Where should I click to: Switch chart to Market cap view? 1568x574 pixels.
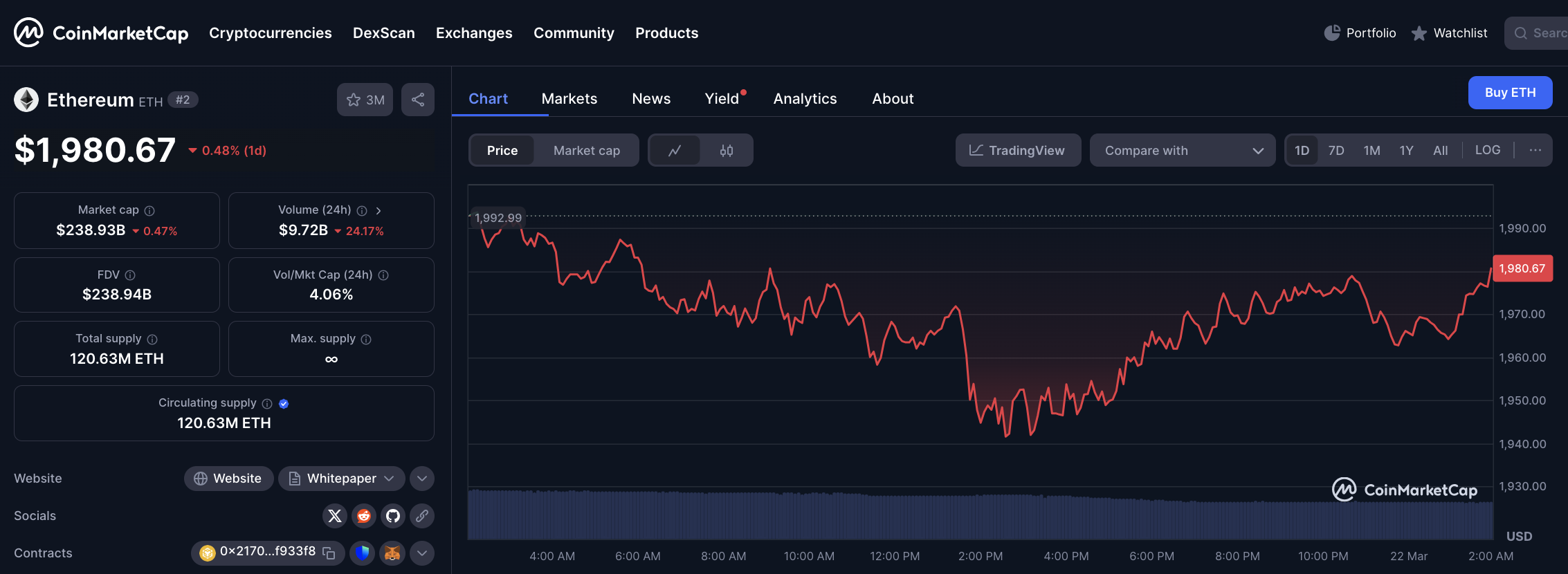587,150
